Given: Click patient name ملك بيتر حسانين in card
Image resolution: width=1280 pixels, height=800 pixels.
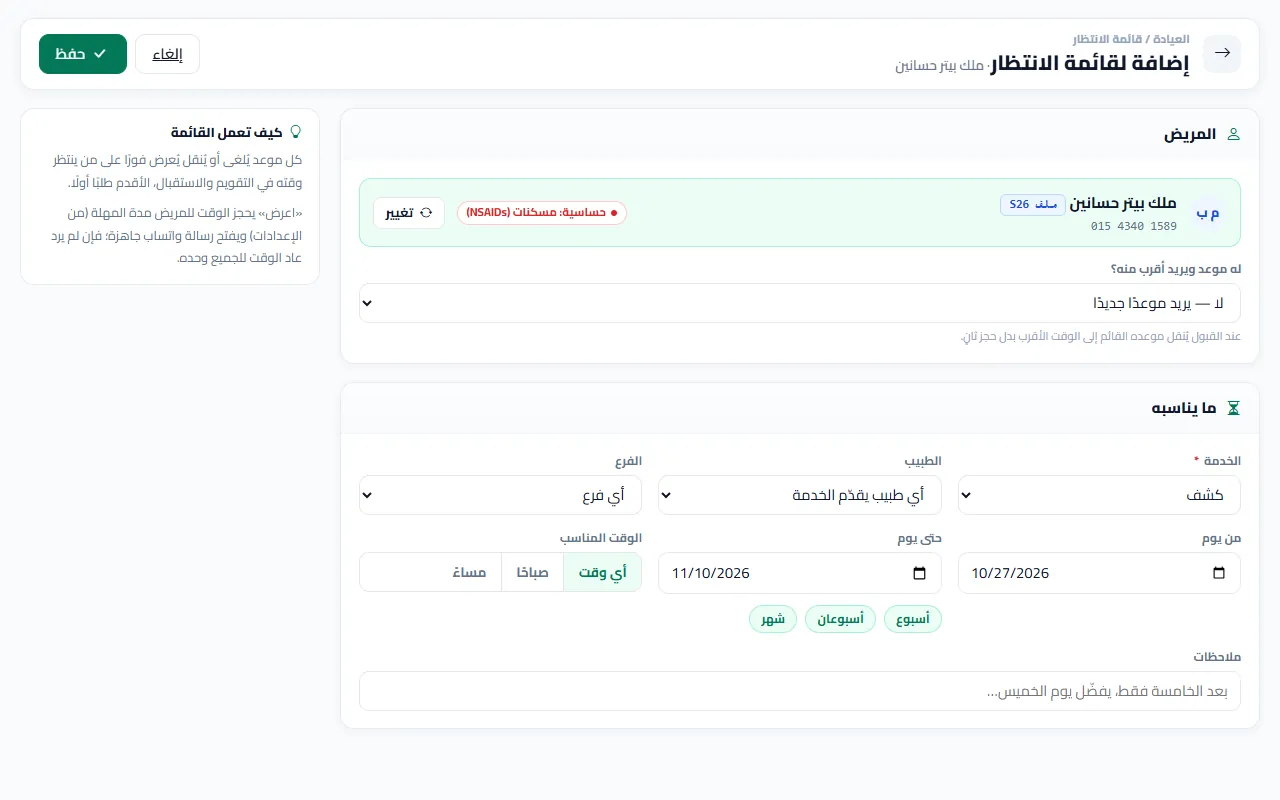Looking at the screenshot, I should point(1124,204).
